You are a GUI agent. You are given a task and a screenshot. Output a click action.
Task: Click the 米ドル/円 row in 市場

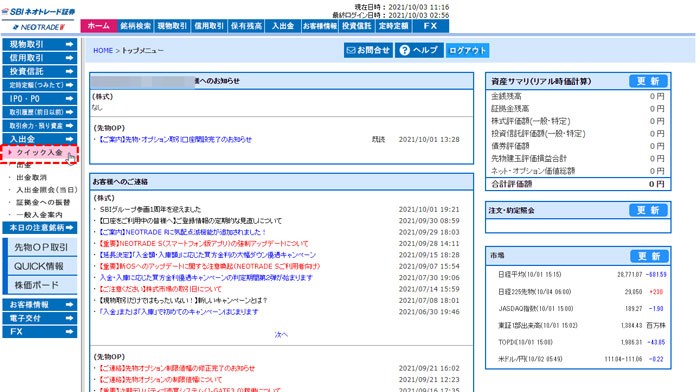579,359
